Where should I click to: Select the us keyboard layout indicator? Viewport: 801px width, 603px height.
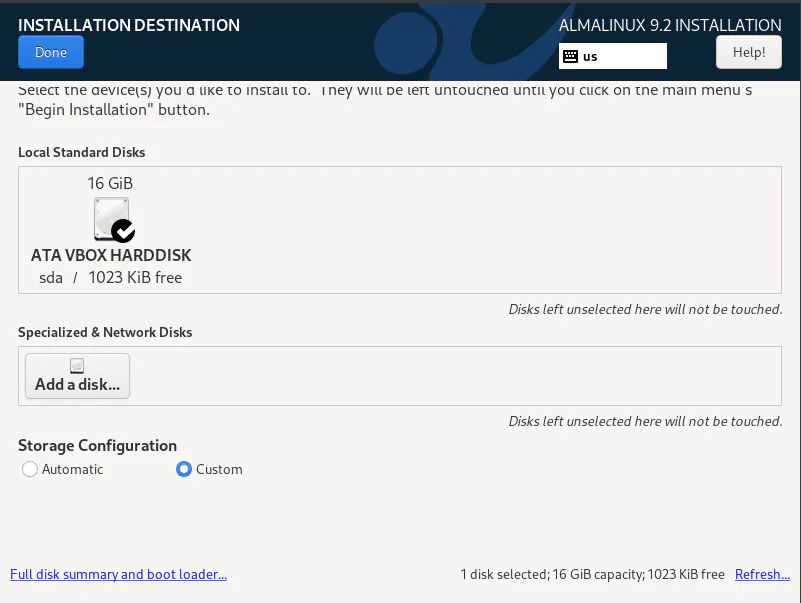coord(612,56)
